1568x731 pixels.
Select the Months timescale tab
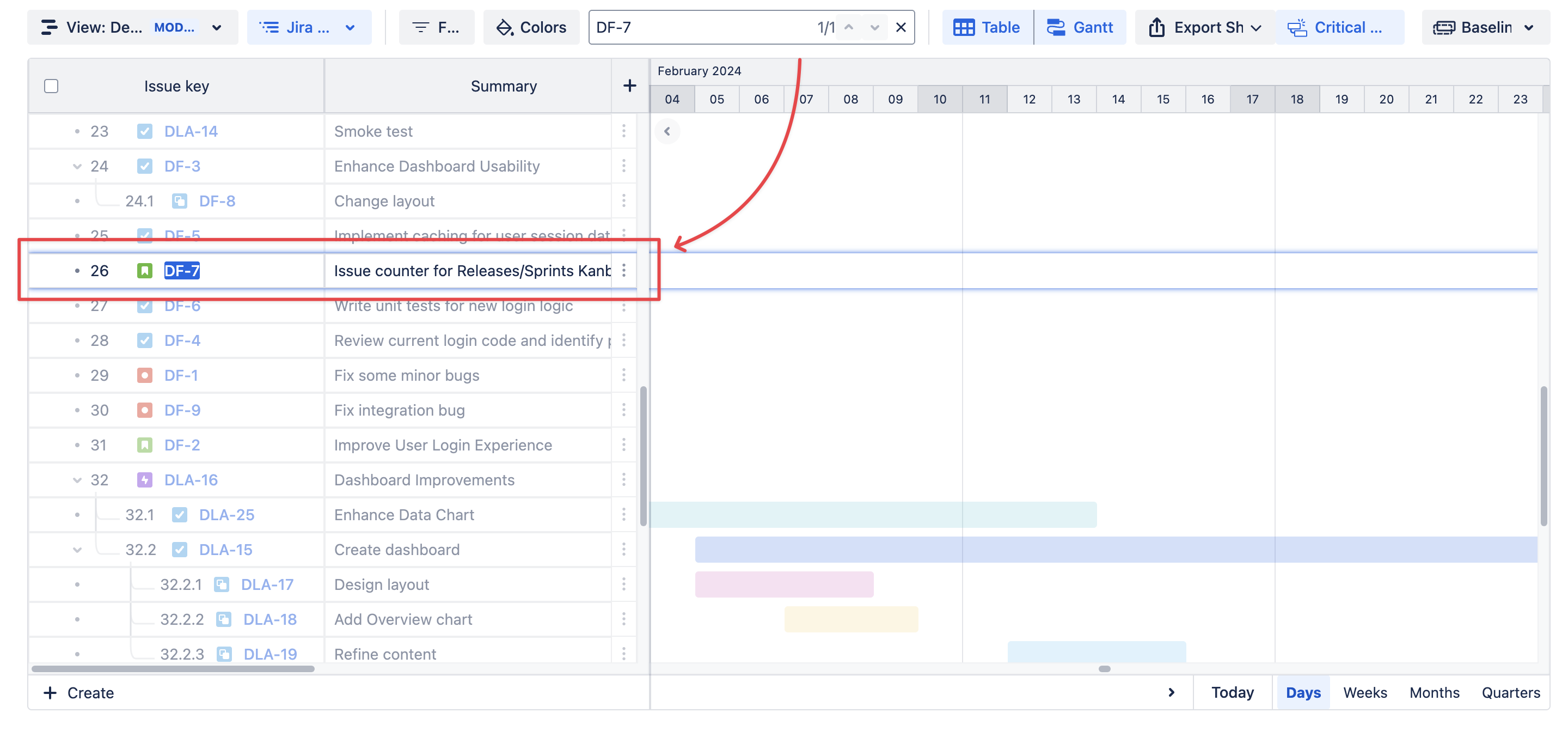click(x=1434, y=693)
